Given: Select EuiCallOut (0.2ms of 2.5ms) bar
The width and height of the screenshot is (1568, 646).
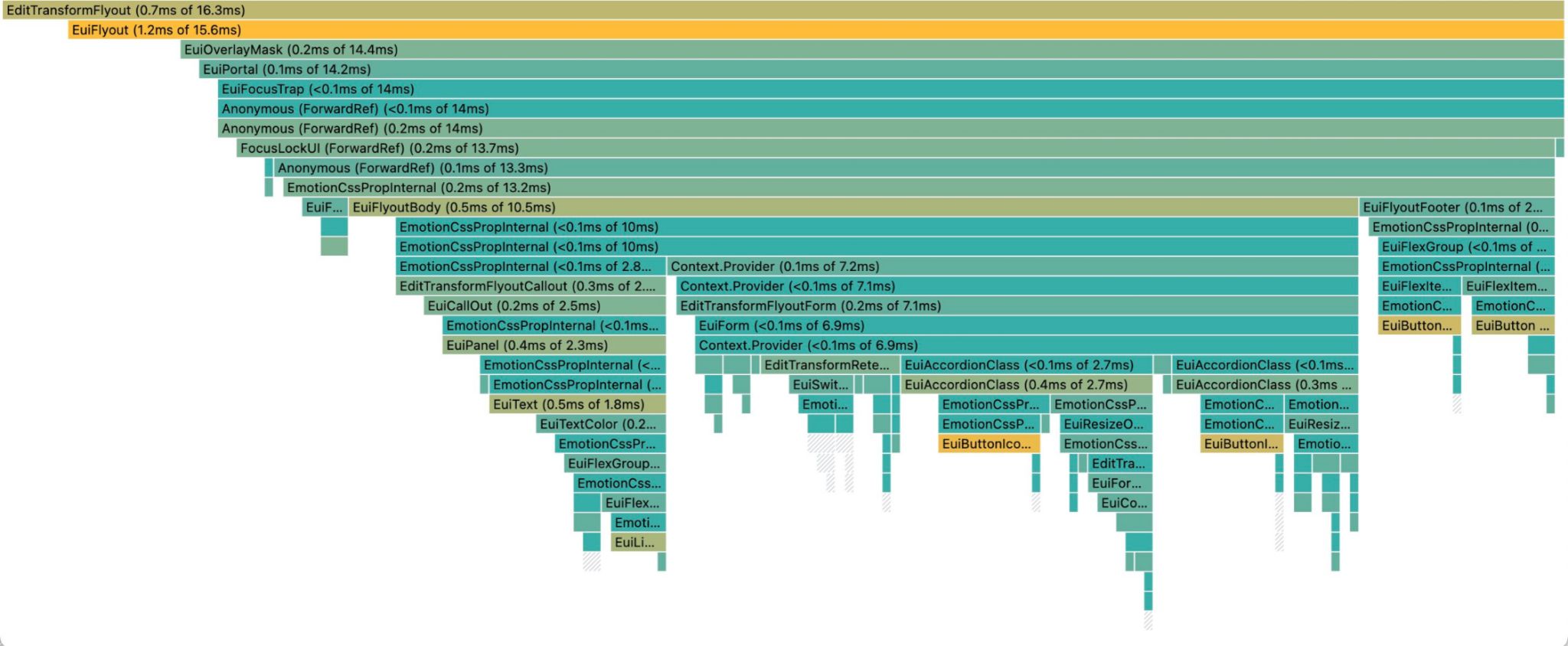Looking at the screenshot, I should (545, 306).
